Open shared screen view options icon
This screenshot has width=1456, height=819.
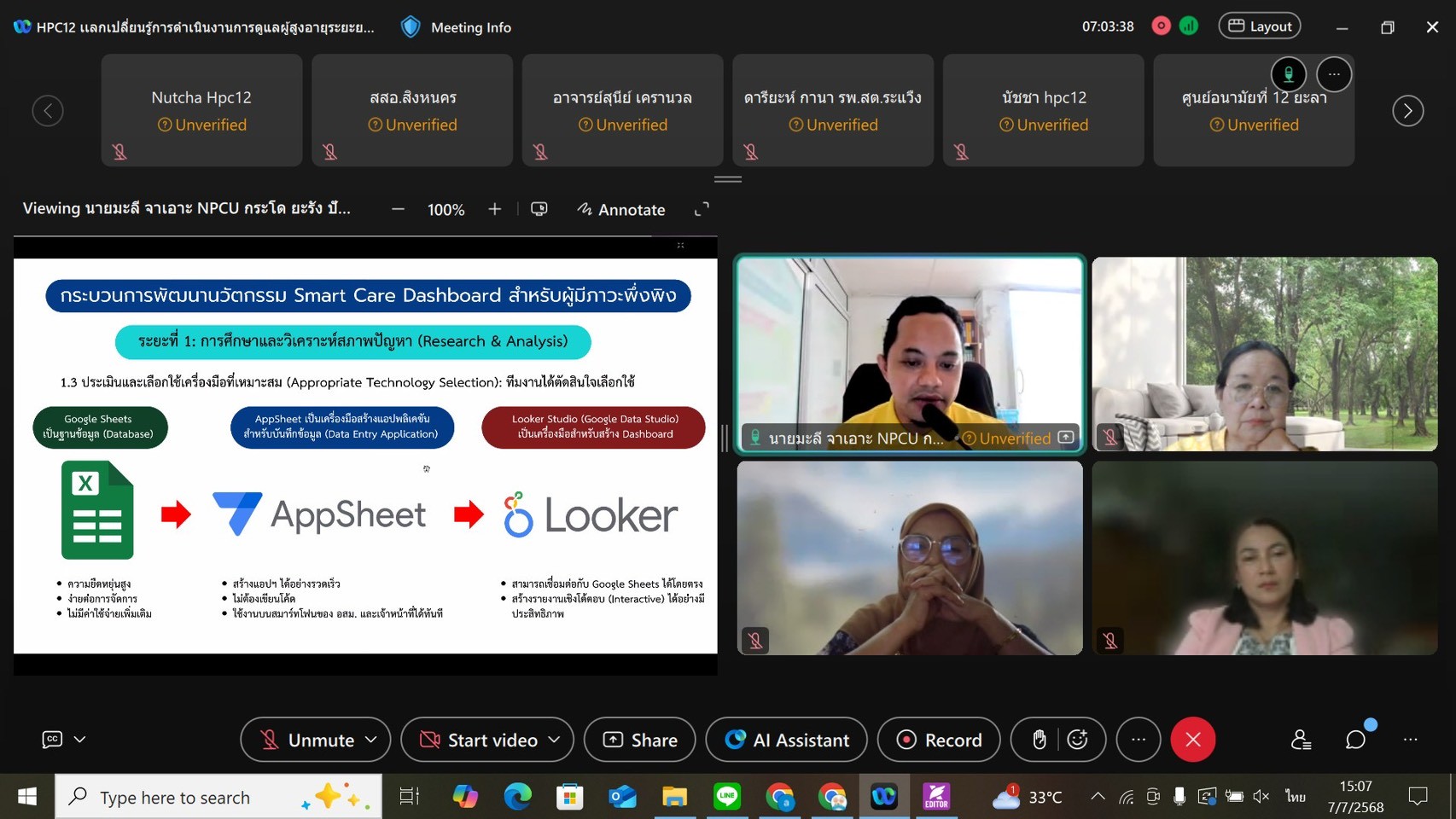(539, 209)
